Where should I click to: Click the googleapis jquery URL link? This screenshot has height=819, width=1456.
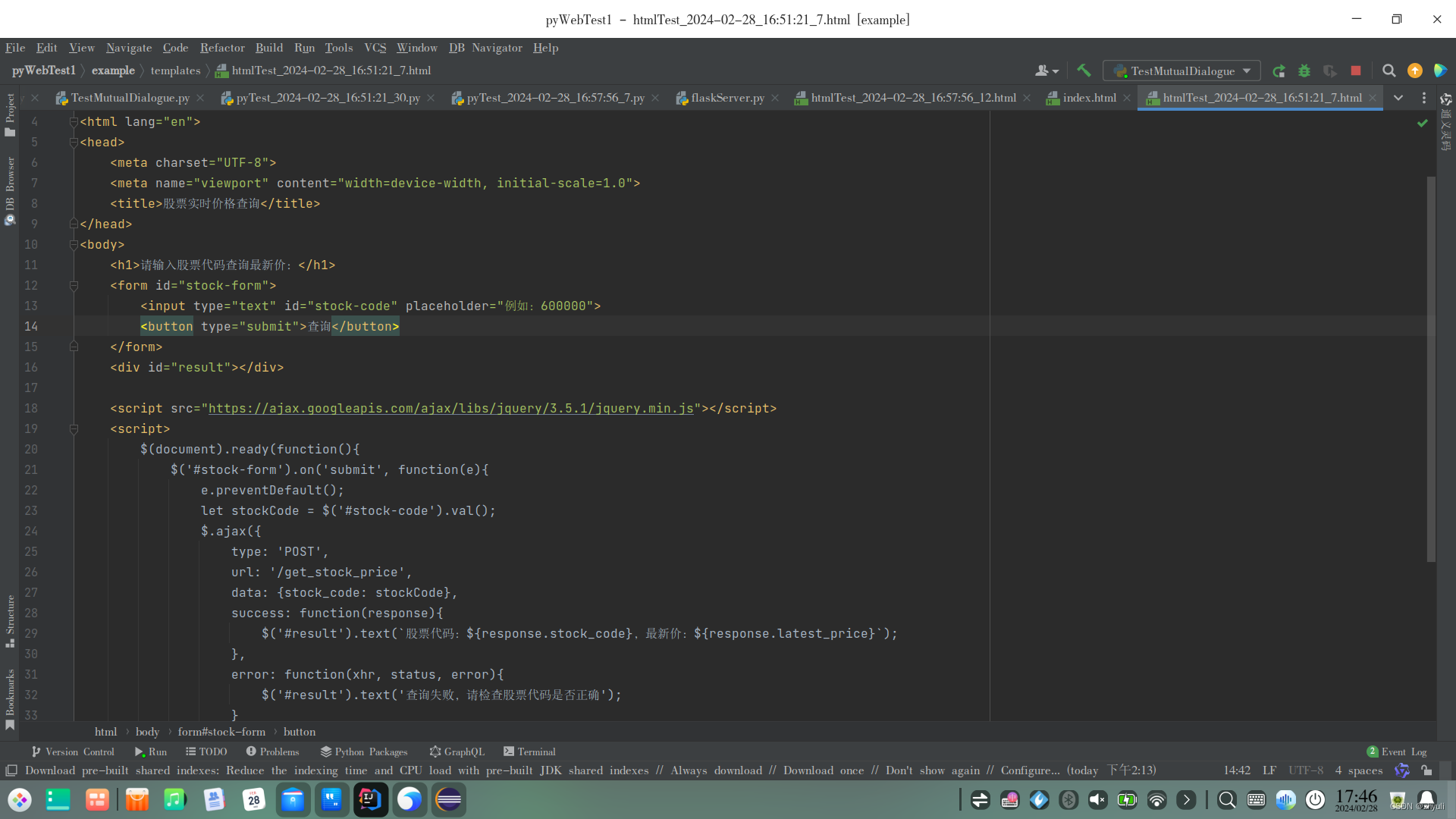coord(450,409)
